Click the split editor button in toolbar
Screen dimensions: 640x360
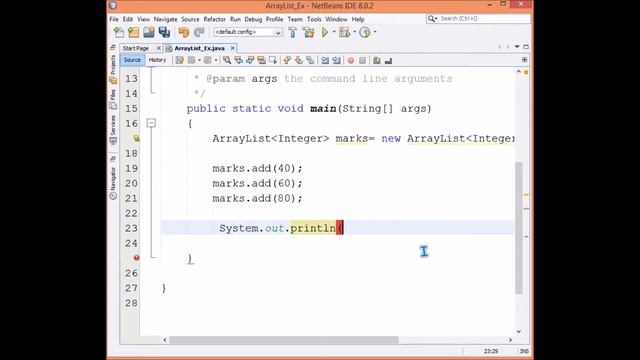pyautogui.click(x=524, y=60)
